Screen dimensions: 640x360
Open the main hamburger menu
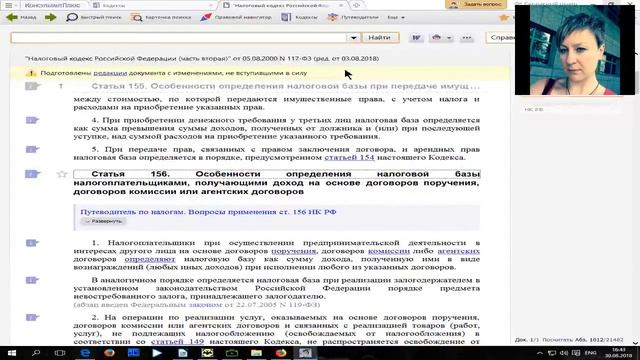[9, 5]
